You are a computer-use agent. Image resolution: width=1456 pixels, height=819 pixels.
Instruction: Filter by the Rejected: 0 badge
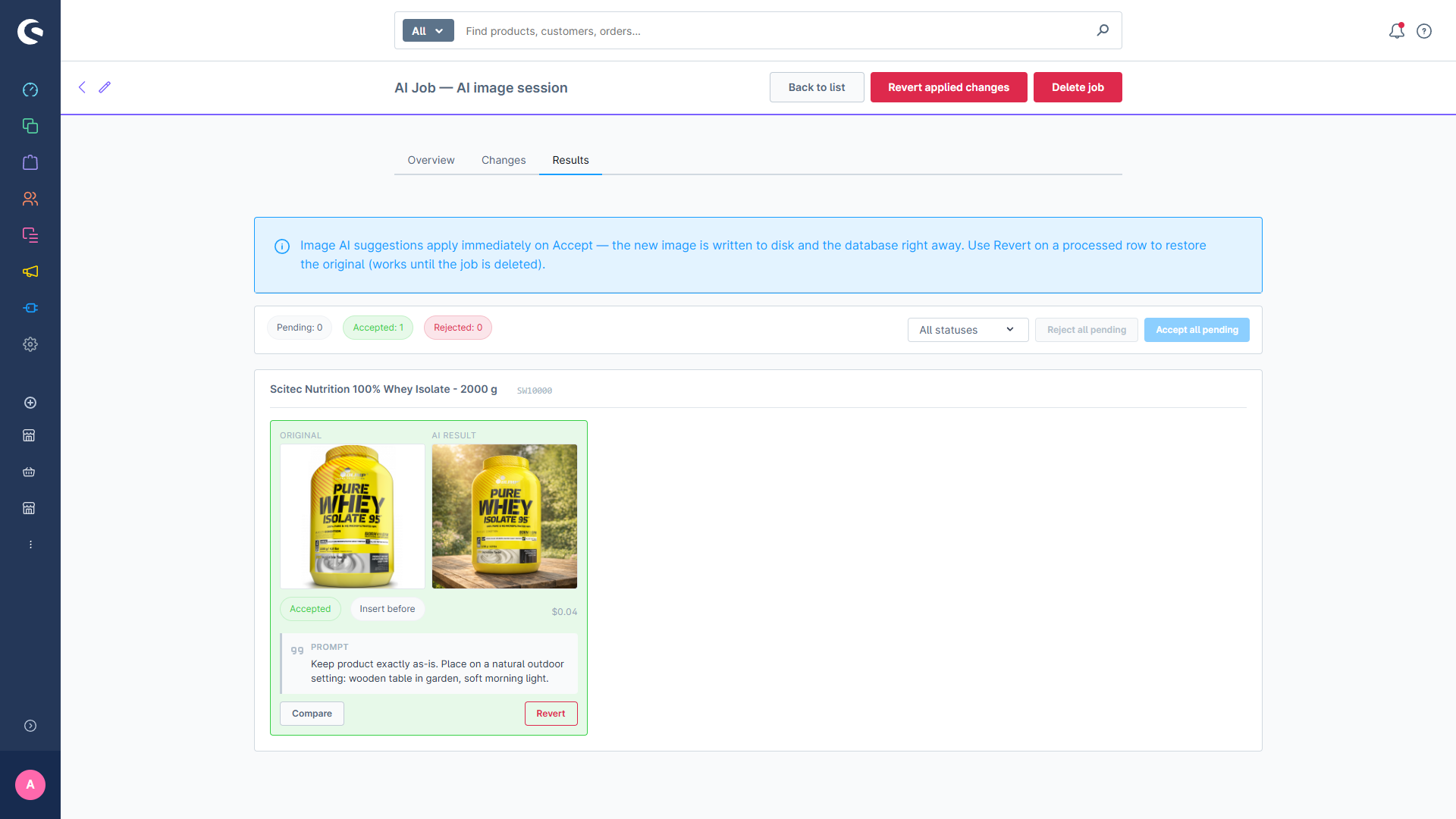pos(458,328)
